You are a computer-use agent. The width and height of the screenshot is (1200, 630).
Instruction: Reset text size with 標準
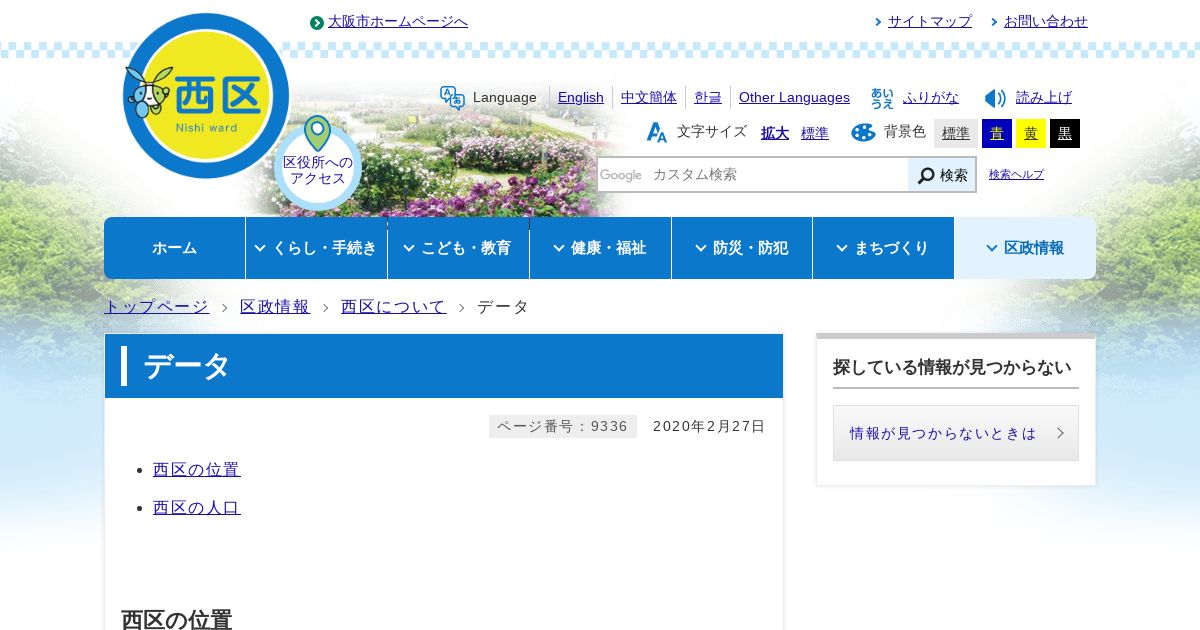[815, 133]
